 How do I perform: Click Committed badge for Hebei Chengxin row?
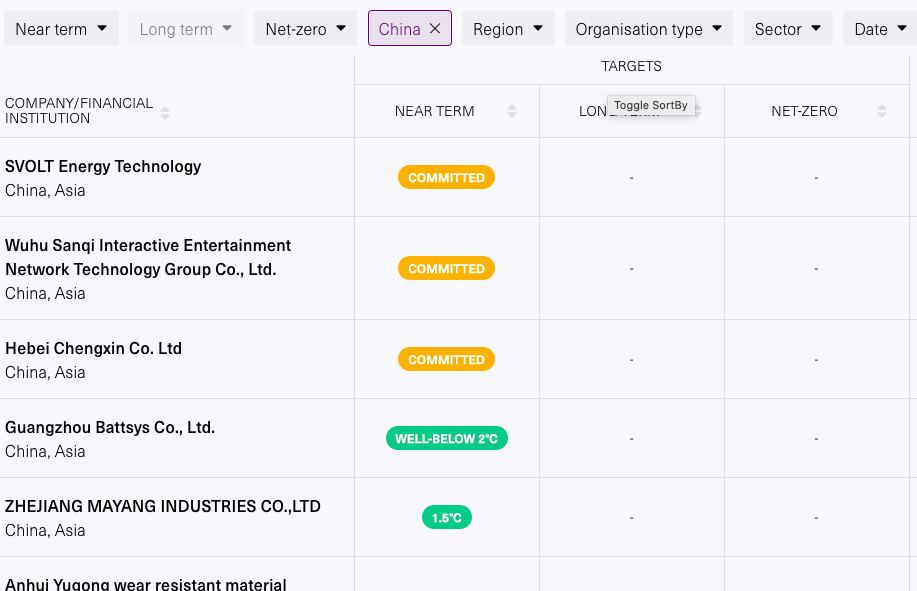(446, 360)
